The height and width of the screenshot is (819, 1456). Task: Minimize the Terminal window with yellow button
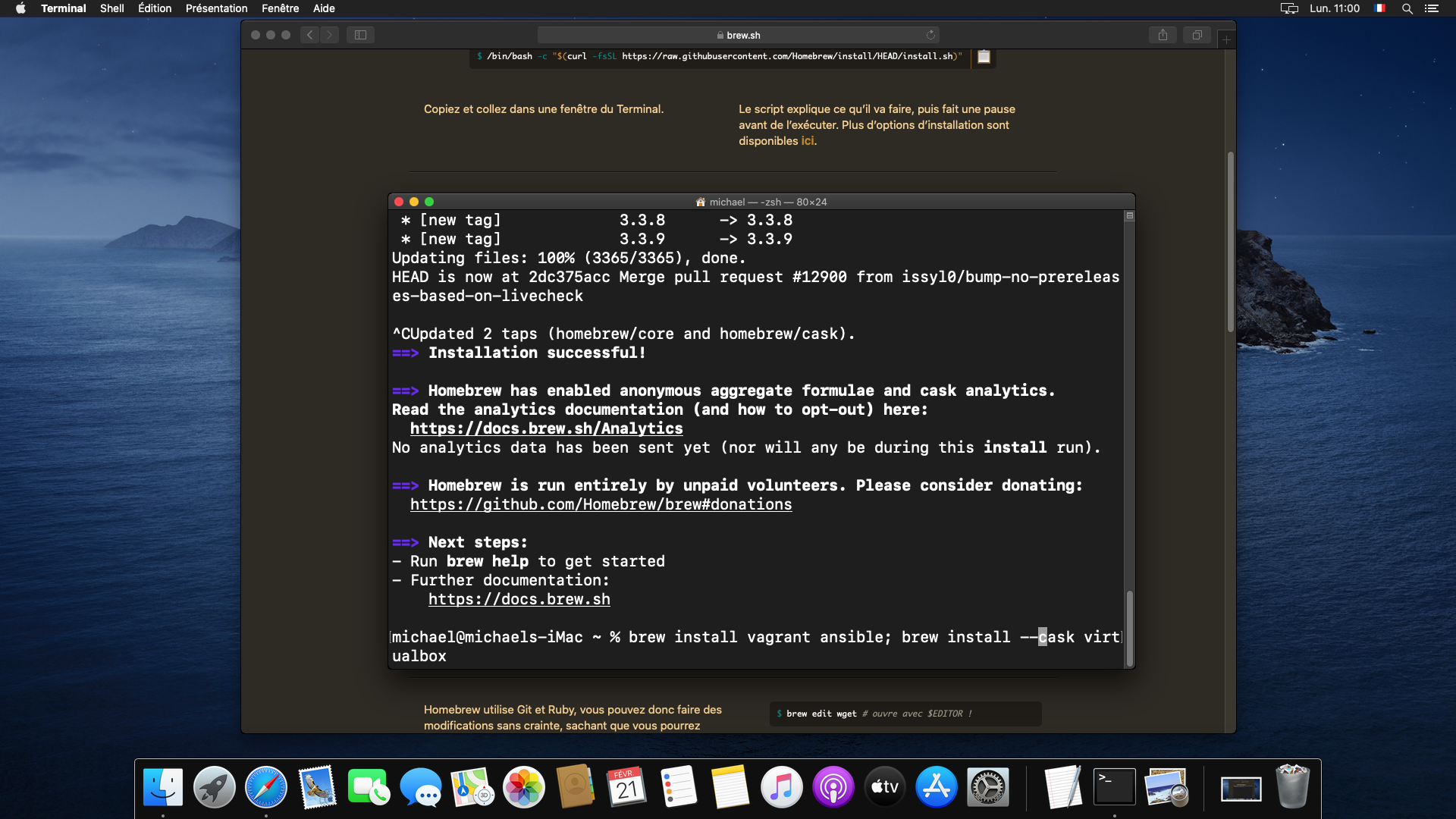pyautogui.click(x=414, y=202)
